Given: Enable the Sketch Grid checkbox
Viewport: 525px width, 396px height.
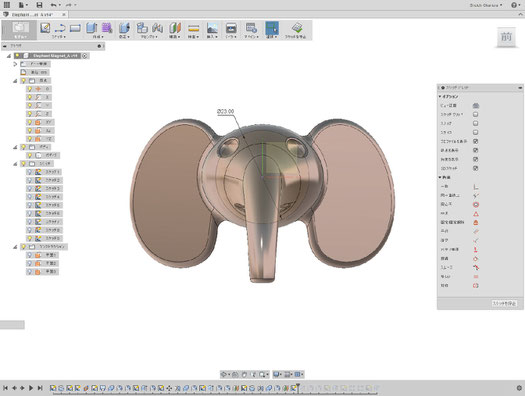Looking at the screenshot, I should pyautogui.click(x=475, y=114).
